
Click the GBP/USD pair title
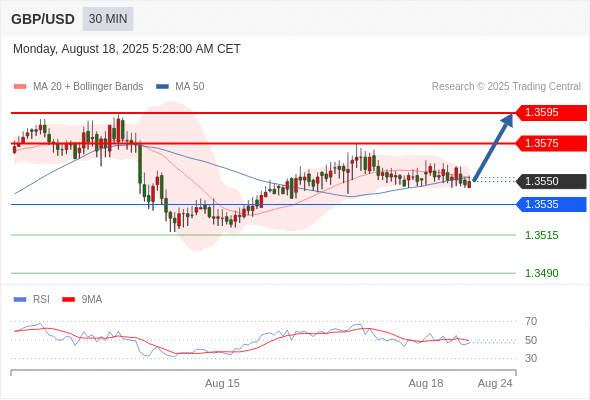click(43, 19)
